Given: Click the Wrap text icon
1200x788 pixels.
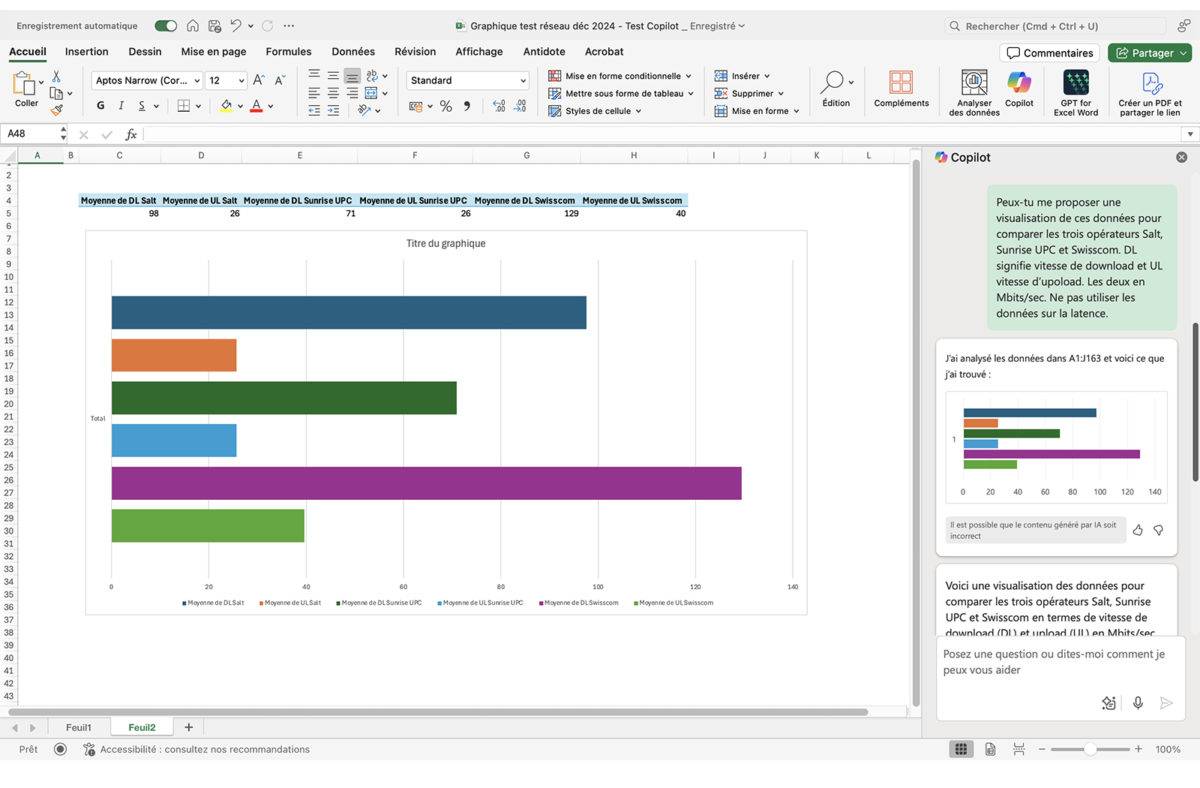Looking at the screenshot, I should [372, 76].
